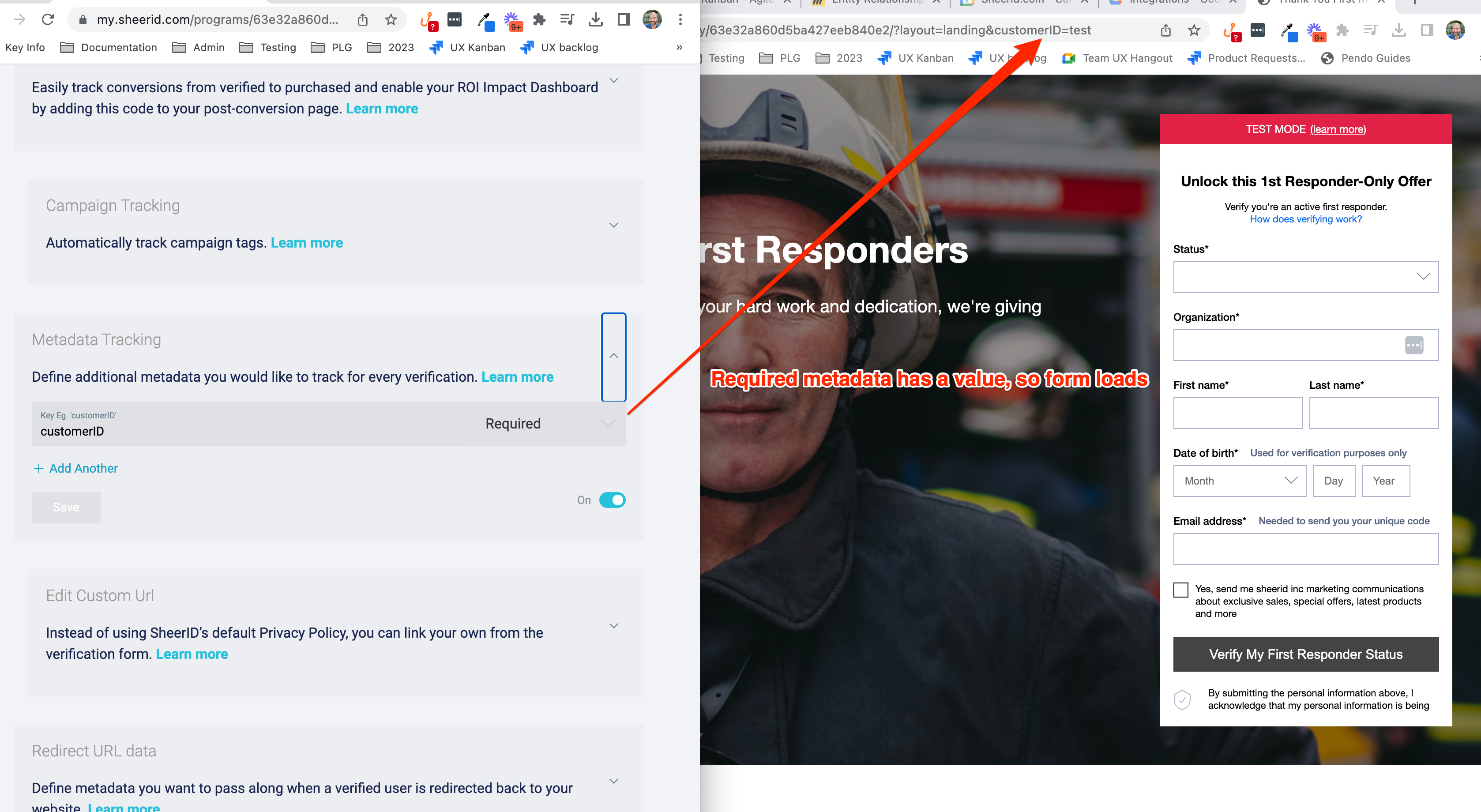The image size is (1481, 812).
Task: Open the Month dropdown for date of birth
Action: (x=1239, y=481)
